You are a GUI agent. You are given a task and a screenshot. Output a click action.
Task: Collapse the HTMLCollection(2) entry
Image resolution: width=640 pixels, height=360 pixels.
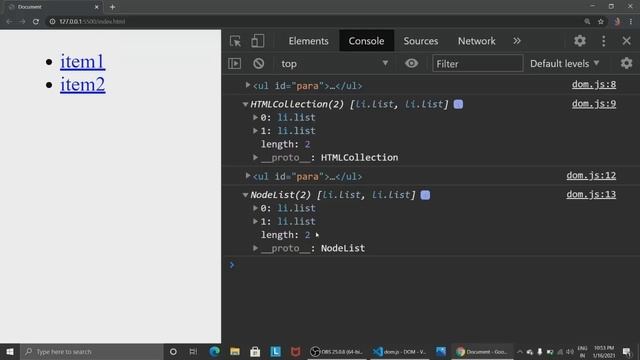(245, 104)
